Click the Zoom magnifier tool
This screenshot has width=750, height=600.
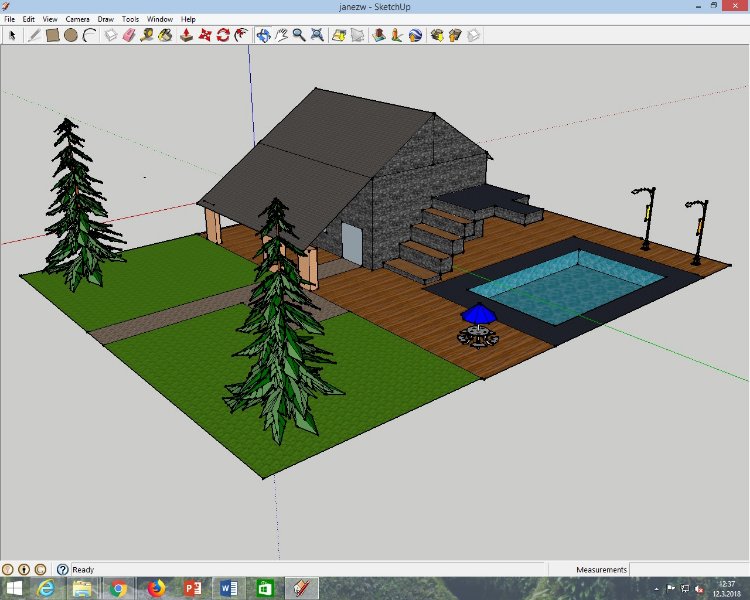pos(298,35)
